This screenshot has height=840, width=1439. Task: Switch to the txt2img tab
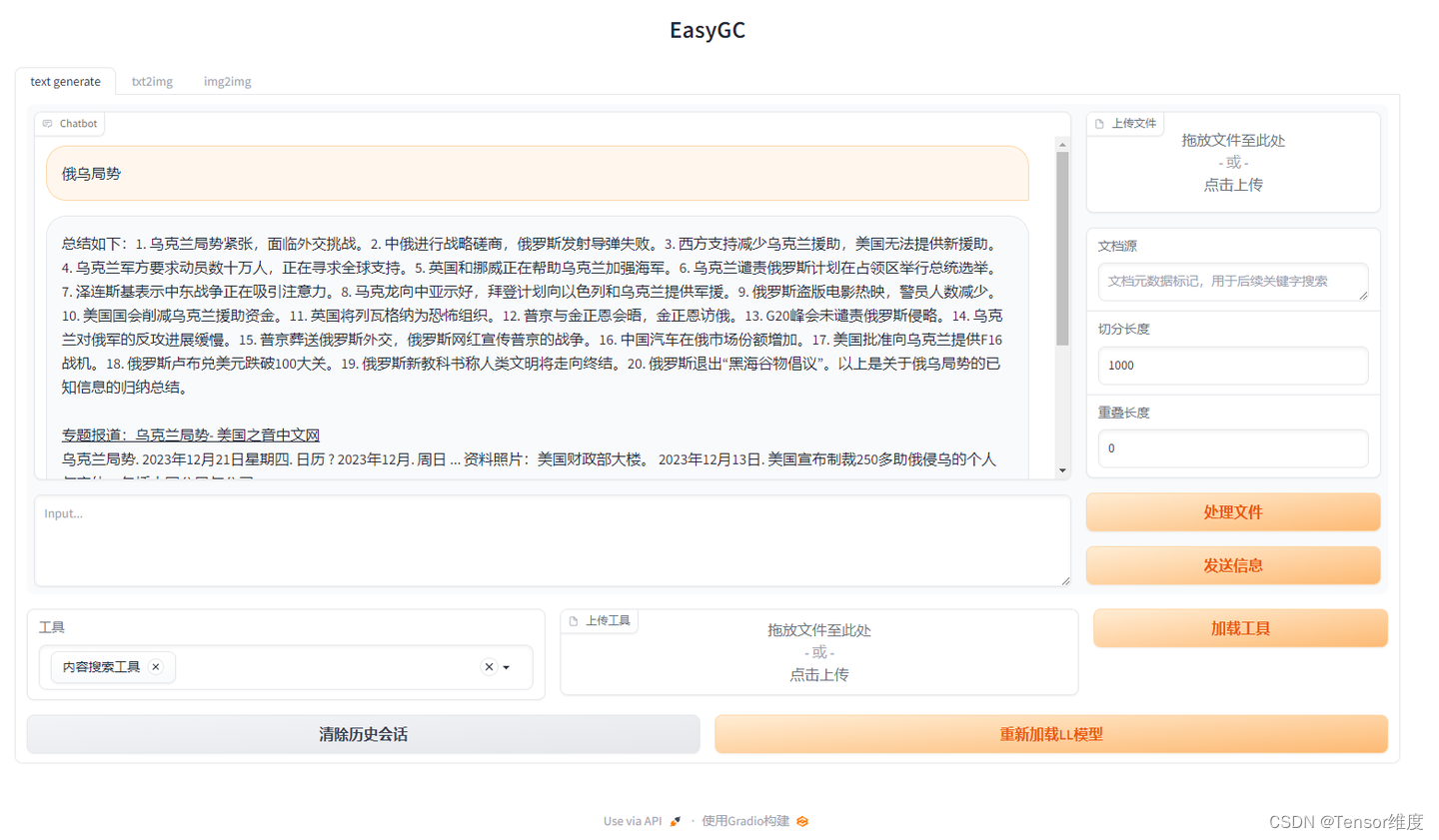(152, 81)
